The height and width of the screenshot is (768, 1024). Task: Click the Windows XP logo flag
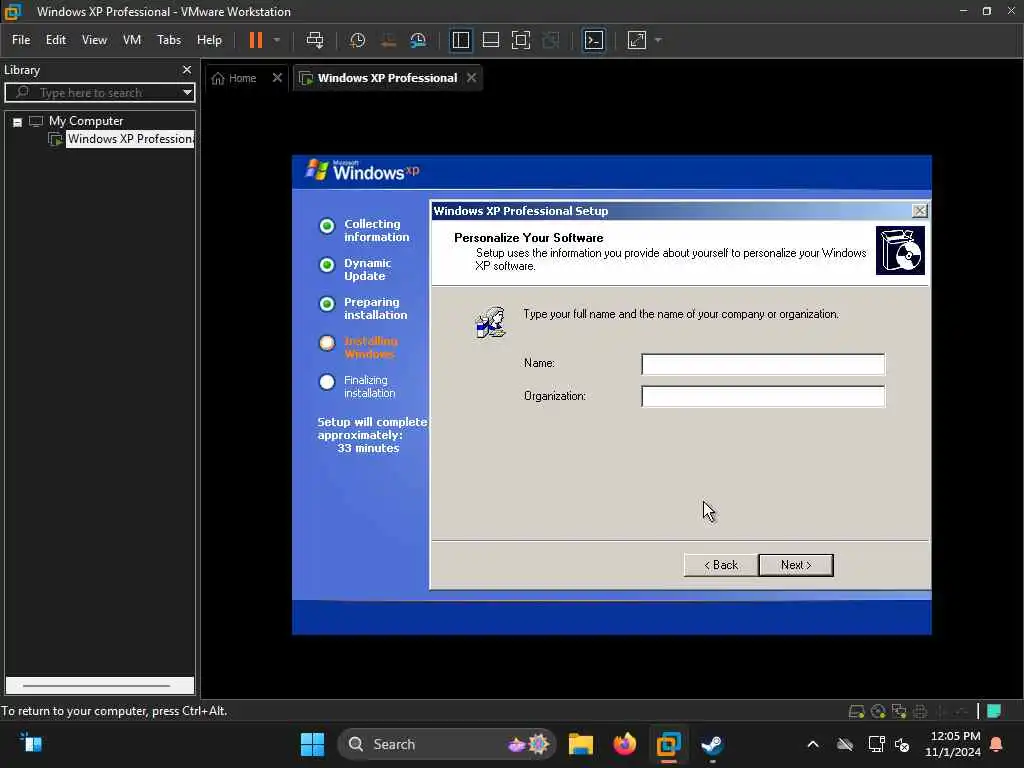[x=317, y=170]
